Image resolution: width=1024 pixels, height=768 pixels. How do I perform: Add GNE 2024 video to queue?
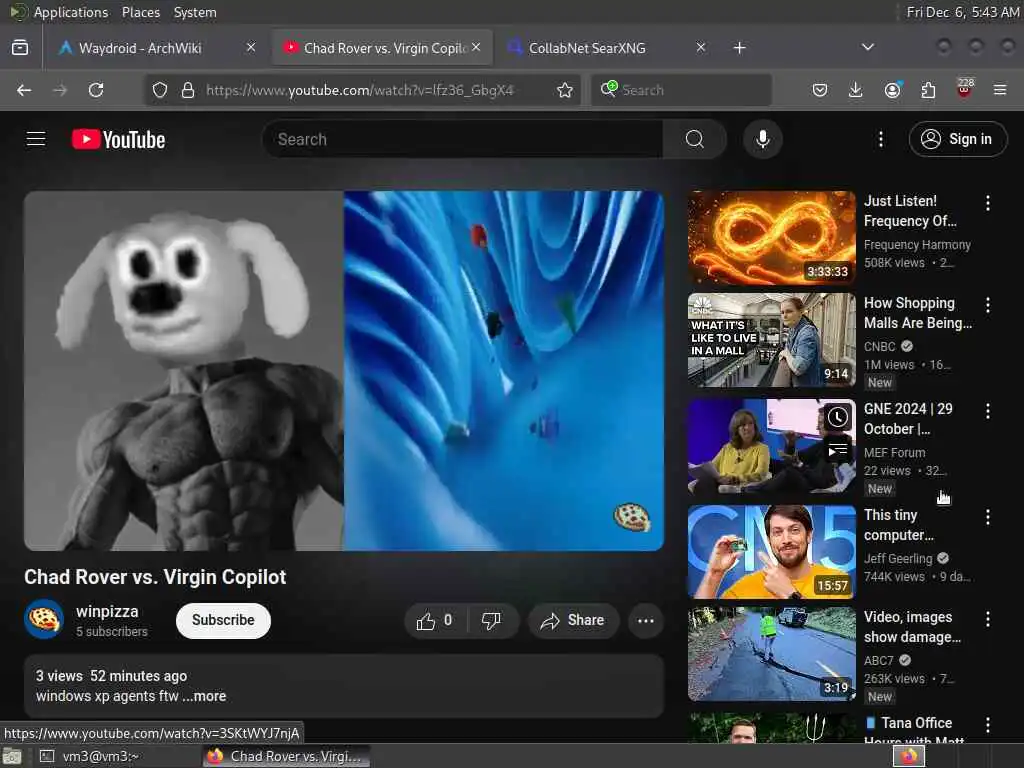click(838, 450)
